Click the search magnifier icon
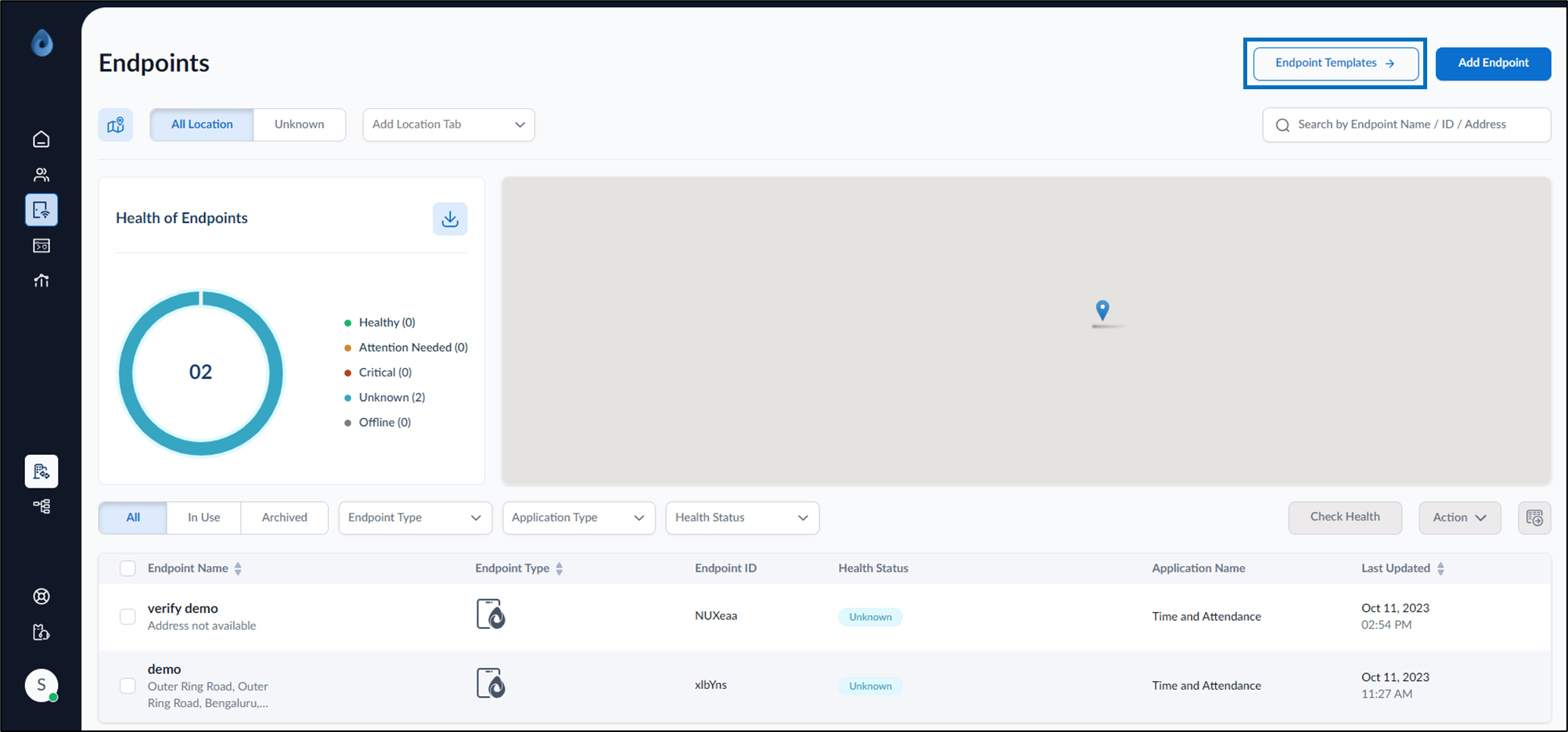The width and height of the screenshot is (1568, 732). (x=1282, y=125)
